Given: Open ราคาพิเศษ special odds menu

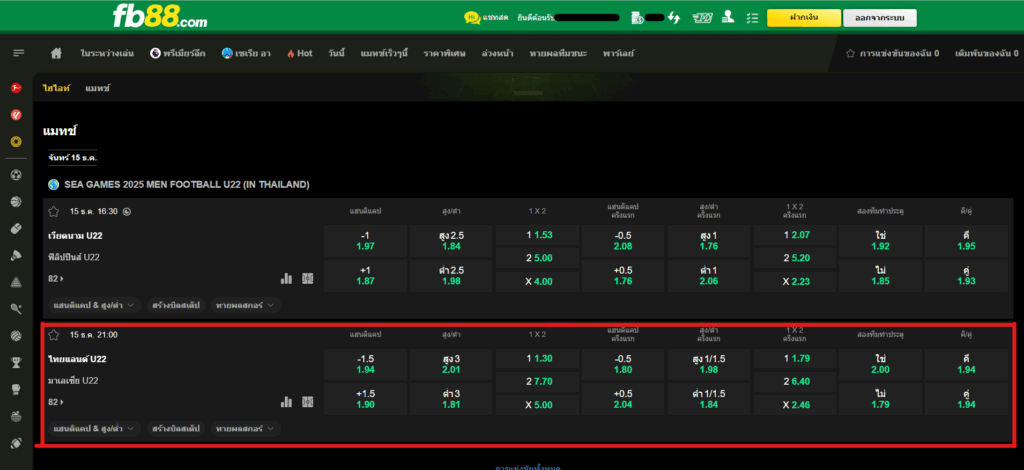Looking at the screenshot, I should pyautogui.click(x=444, y=54).
